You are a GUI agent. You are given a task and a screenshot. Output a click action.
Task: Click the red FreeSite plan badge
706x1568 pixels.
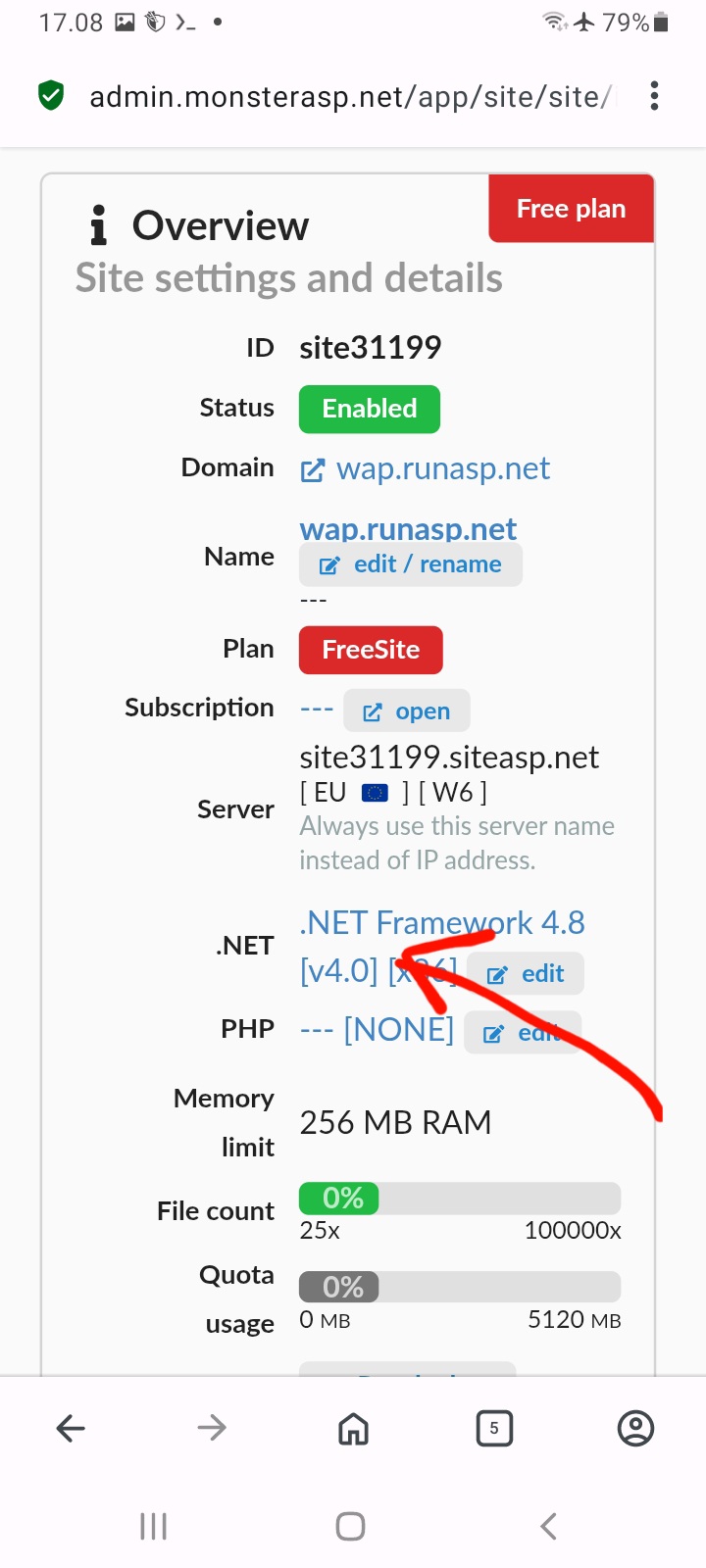(x=371, y=650)
